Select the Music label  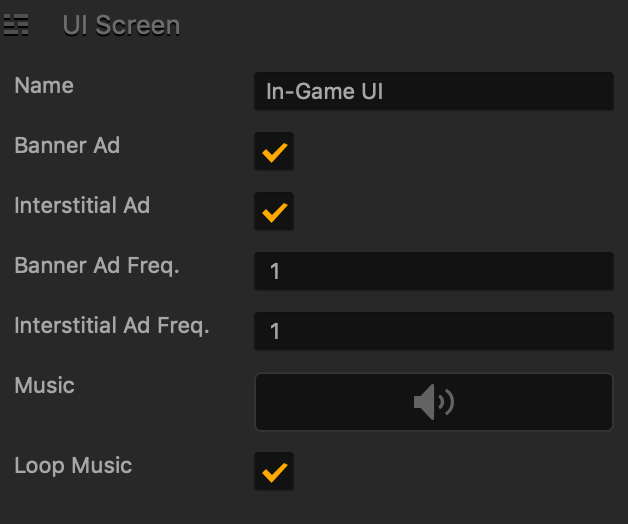click(x=45, y=385)
